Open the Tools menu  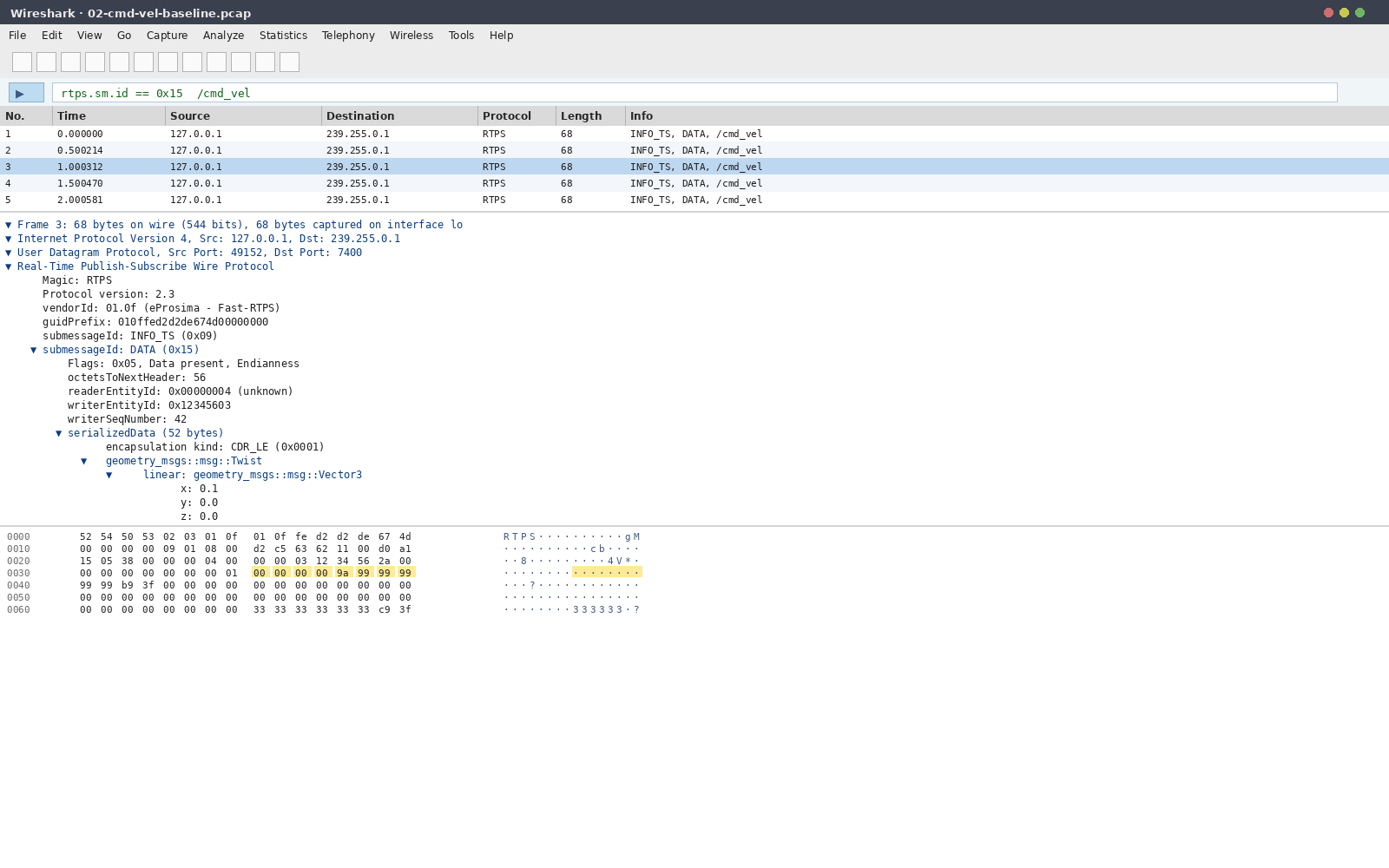coord(462,36)
